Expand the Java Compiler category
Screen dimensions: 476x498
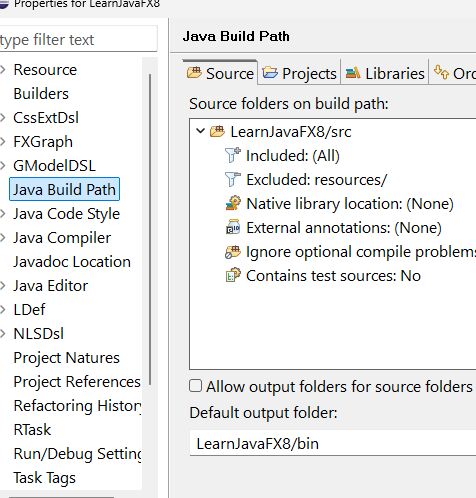[x=3, y=238]
